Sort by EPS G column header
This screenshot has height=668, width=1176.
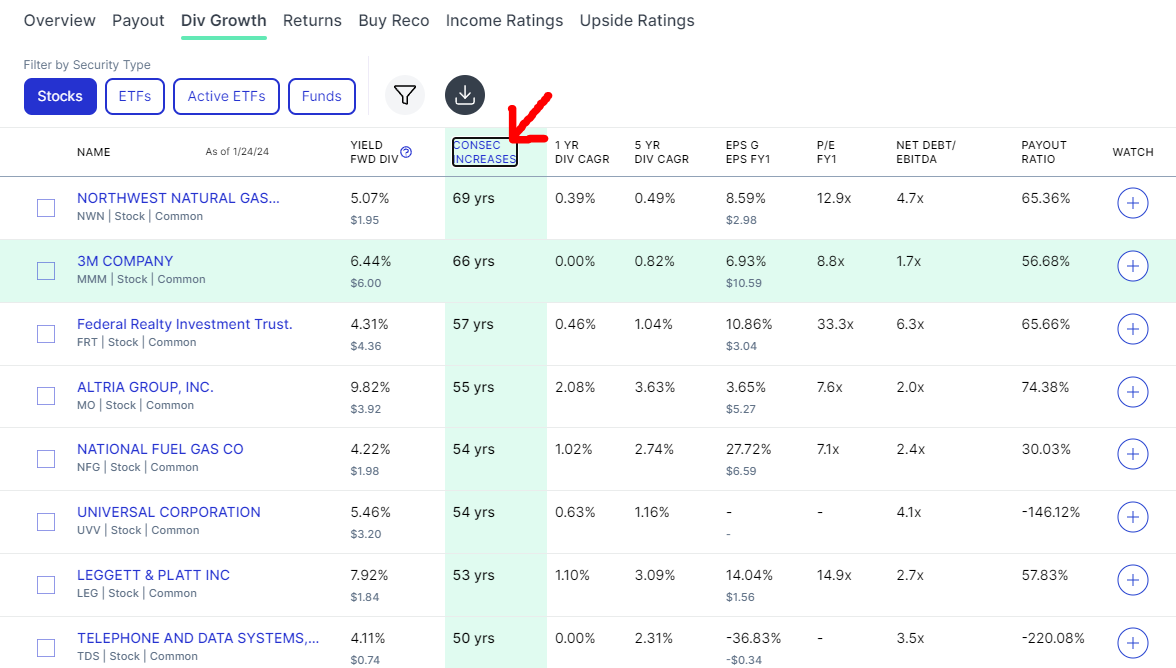tap(748, 152)
